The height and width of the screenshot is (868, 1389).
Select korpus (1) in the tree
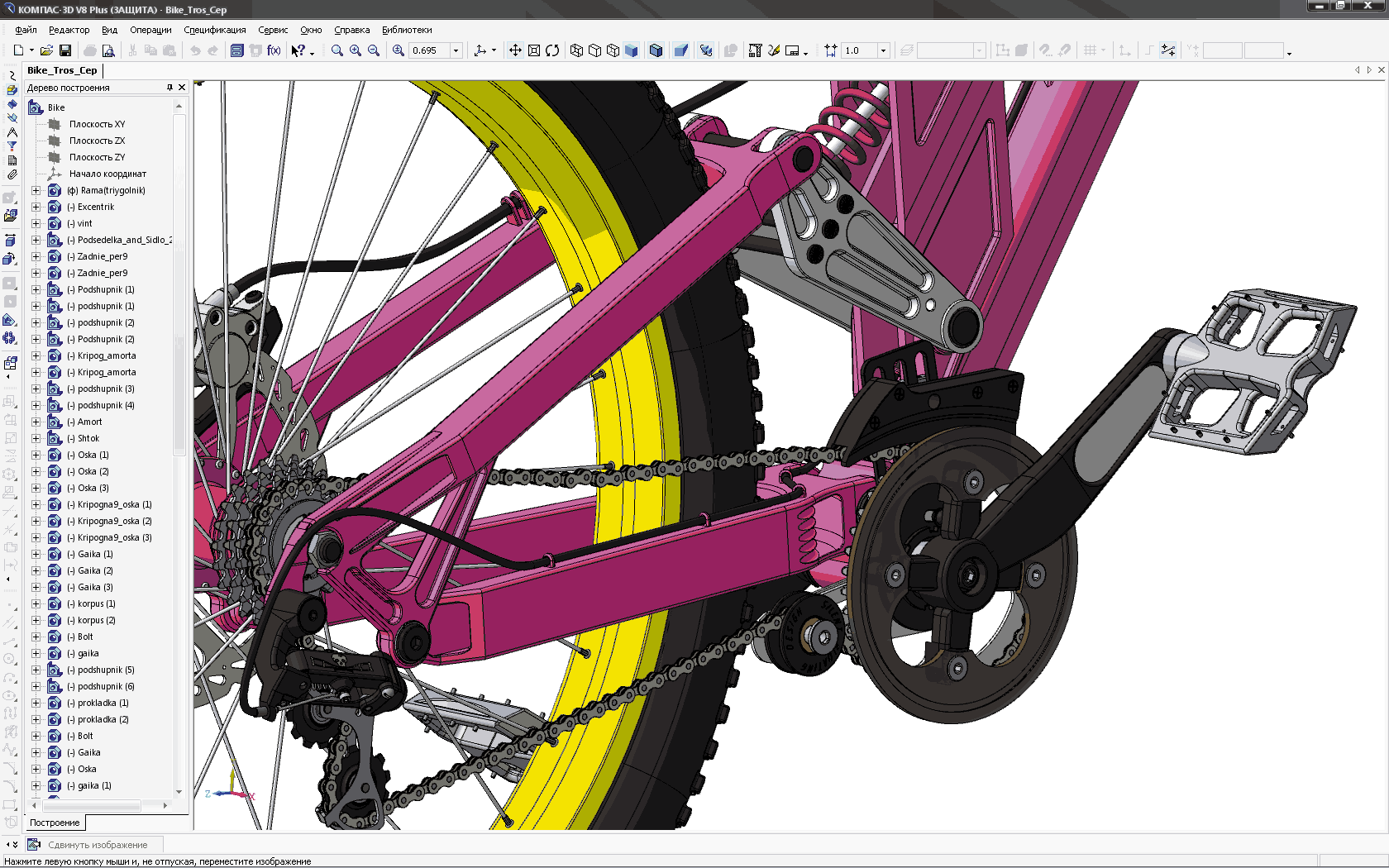pyautogui.click(x=91, y=603)
